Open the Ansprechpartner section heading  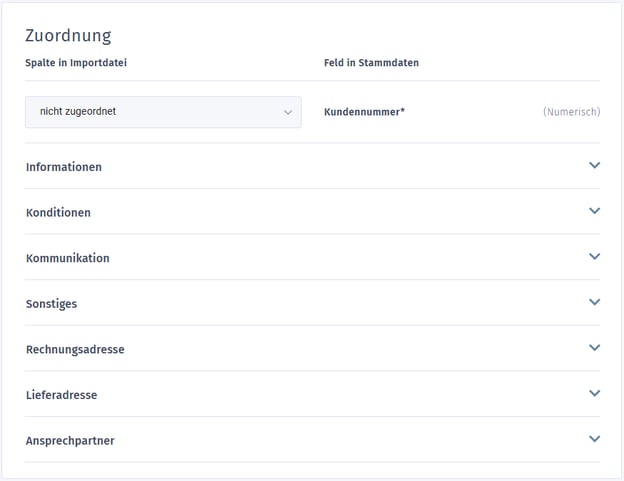point(70,441)
